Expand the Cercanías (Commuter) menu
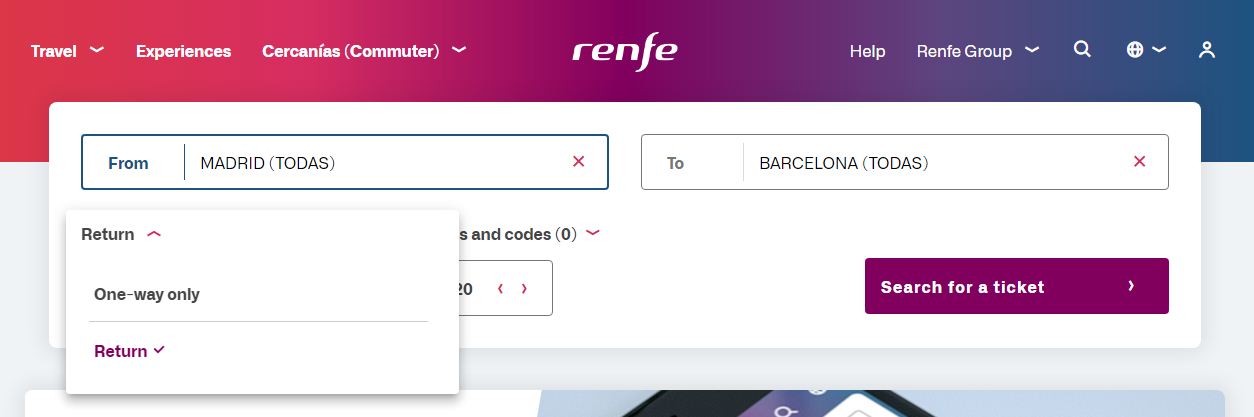 coord(363,51)
